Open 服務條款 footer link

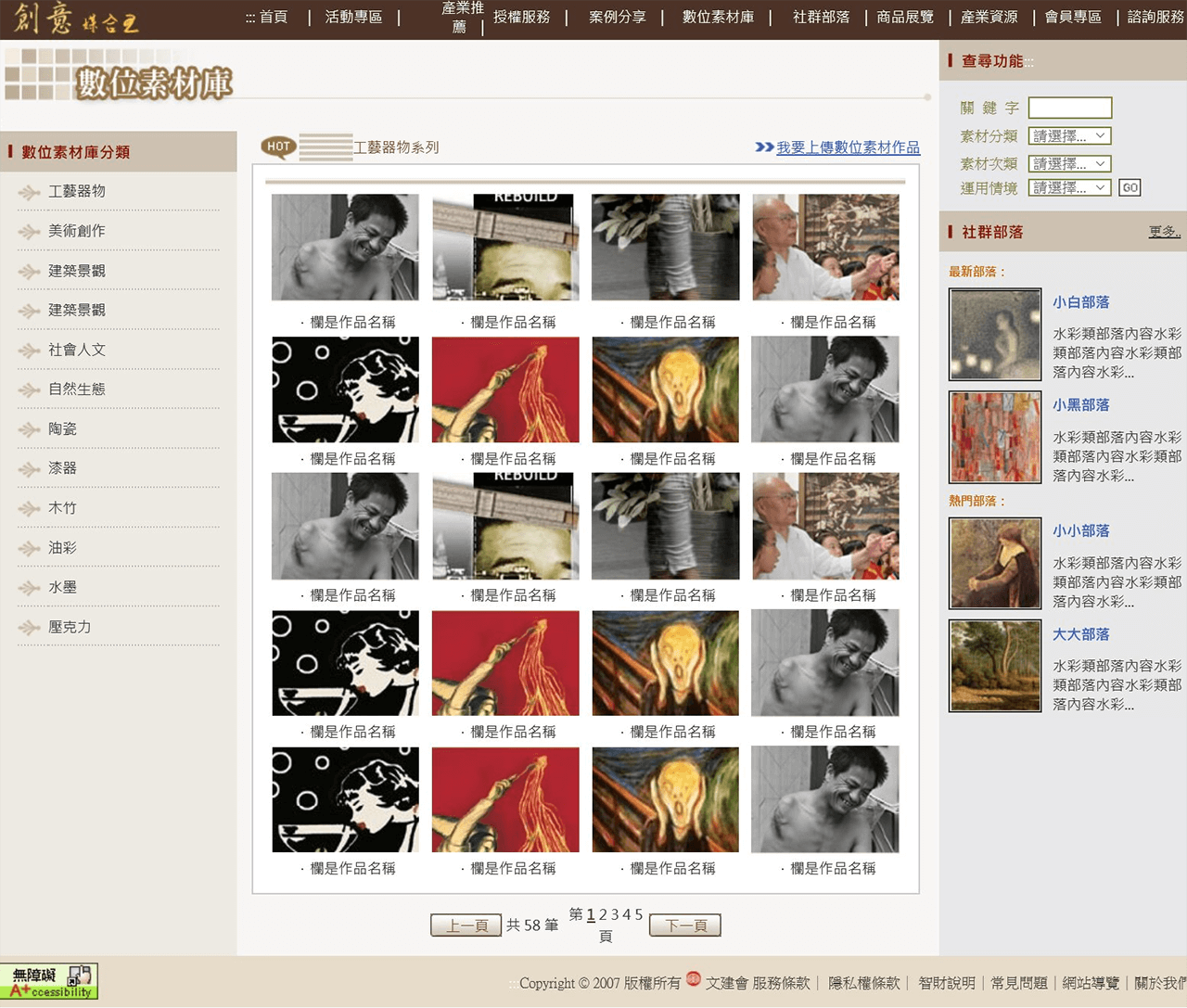[x=781, y=983]
